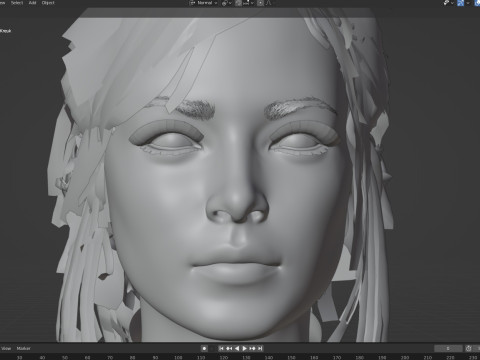Play the animation forward
The image size is (480, 360).
244,348
